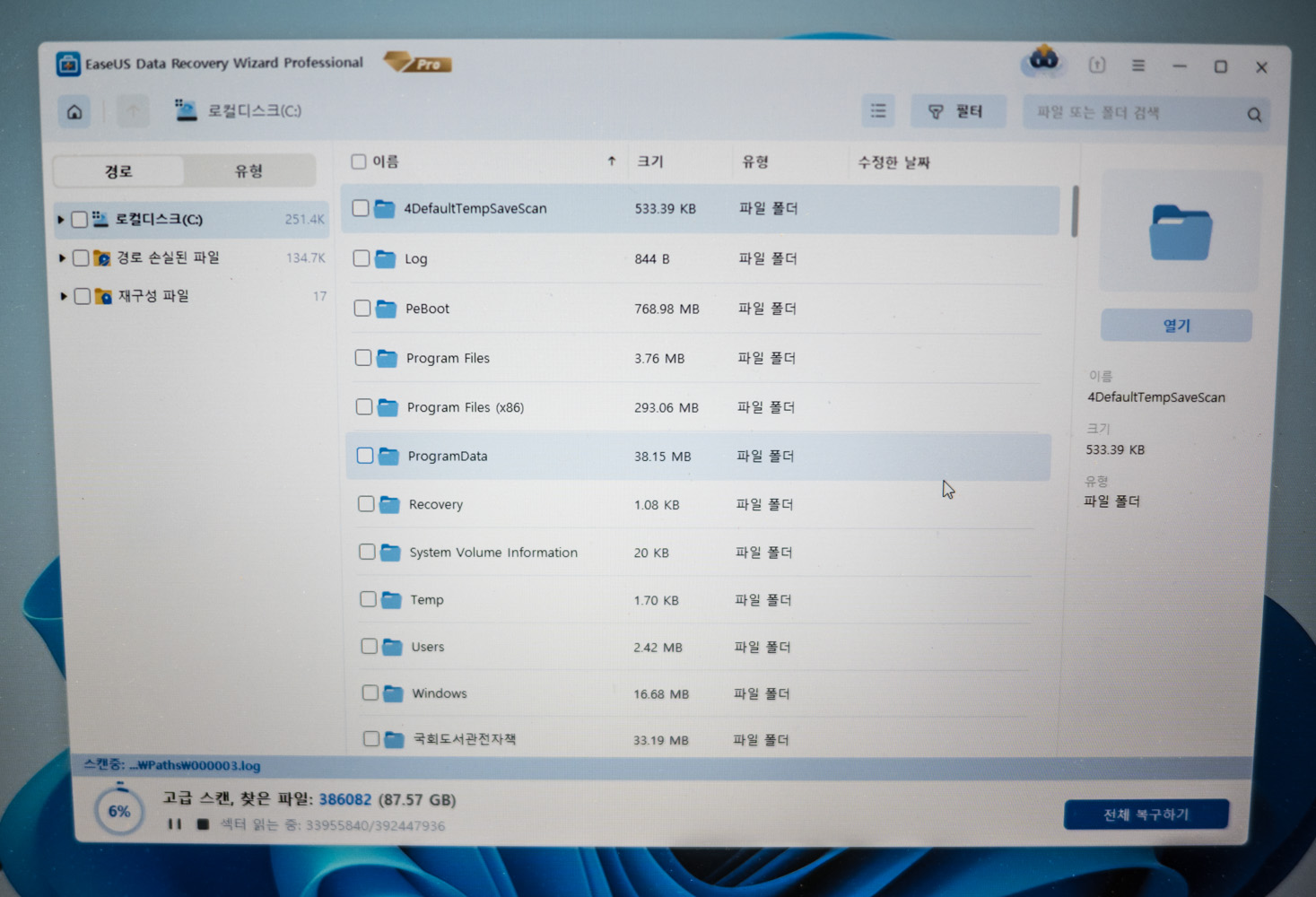Switch to the 유형 tab

pyautogui.click(x=249, y=171)
